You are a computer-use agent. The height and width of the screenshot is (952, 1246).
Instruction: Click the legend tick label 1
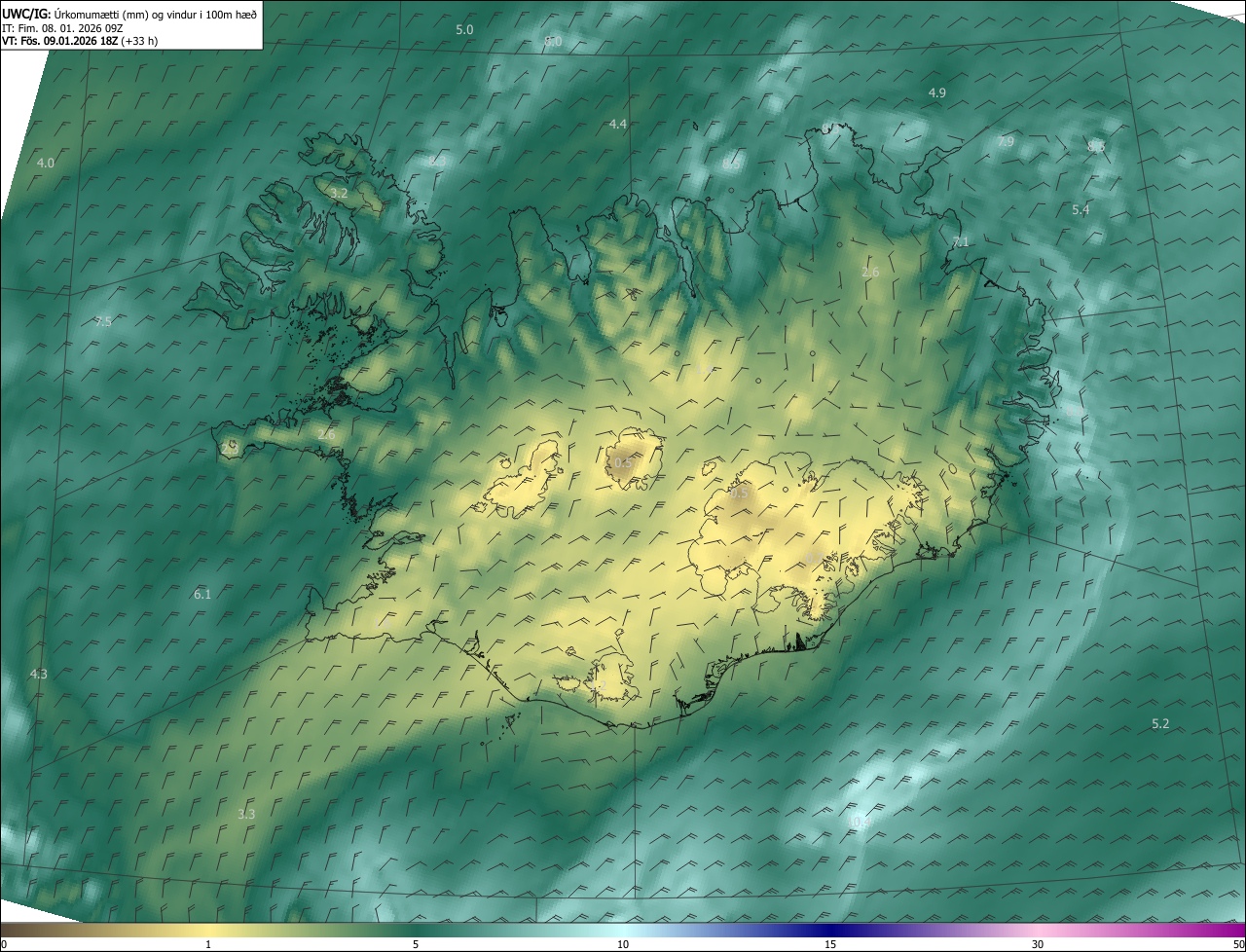(x=208, y=945)
